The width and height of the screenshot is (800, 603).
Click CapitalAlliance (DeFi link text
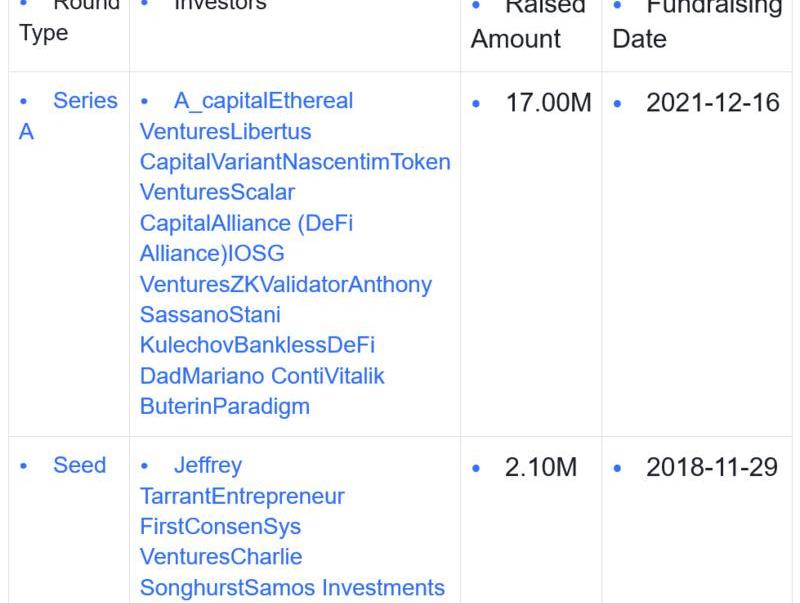(x=246, y=223)
